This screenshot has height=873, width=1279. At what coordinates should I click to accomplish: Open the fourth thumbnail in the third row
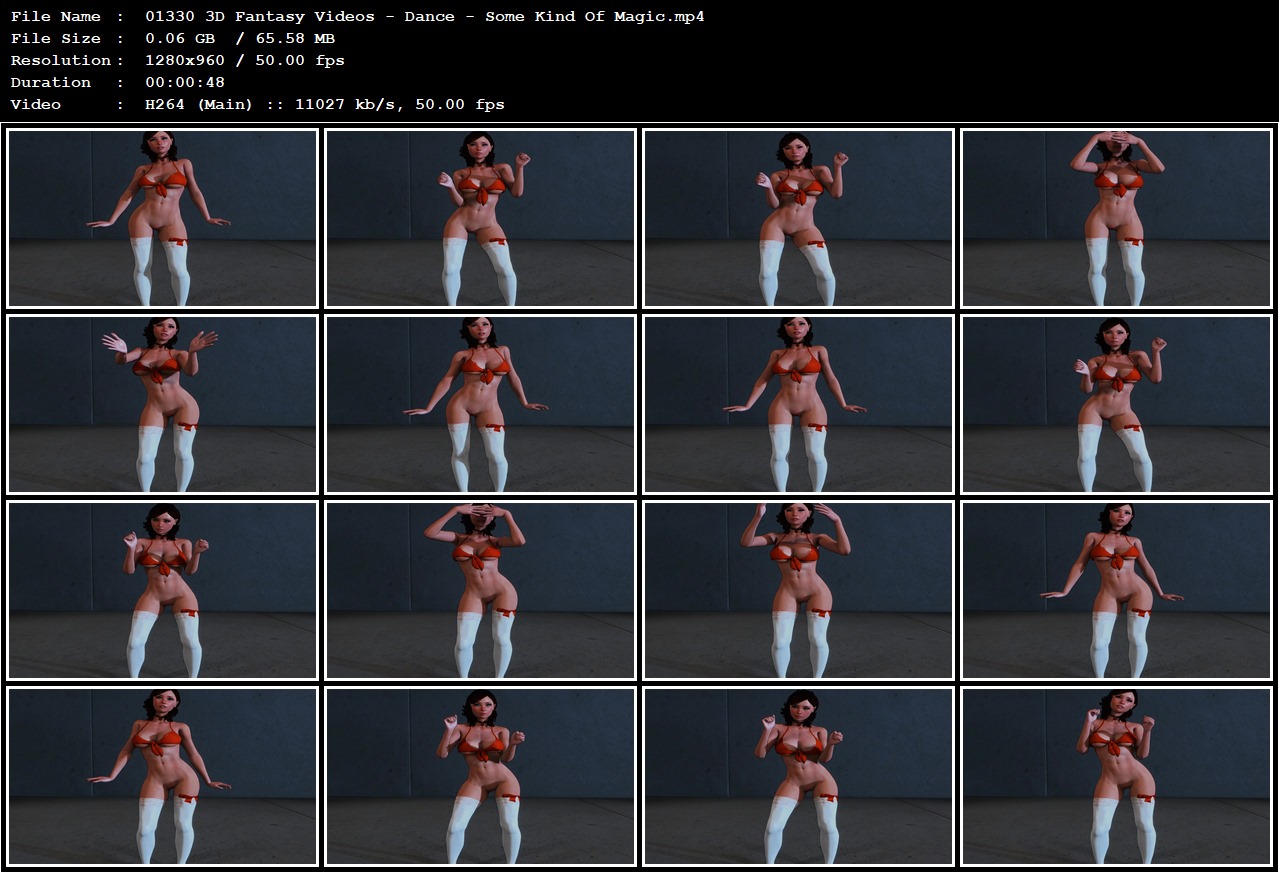pyautogui.click(x=1116, y=590)
